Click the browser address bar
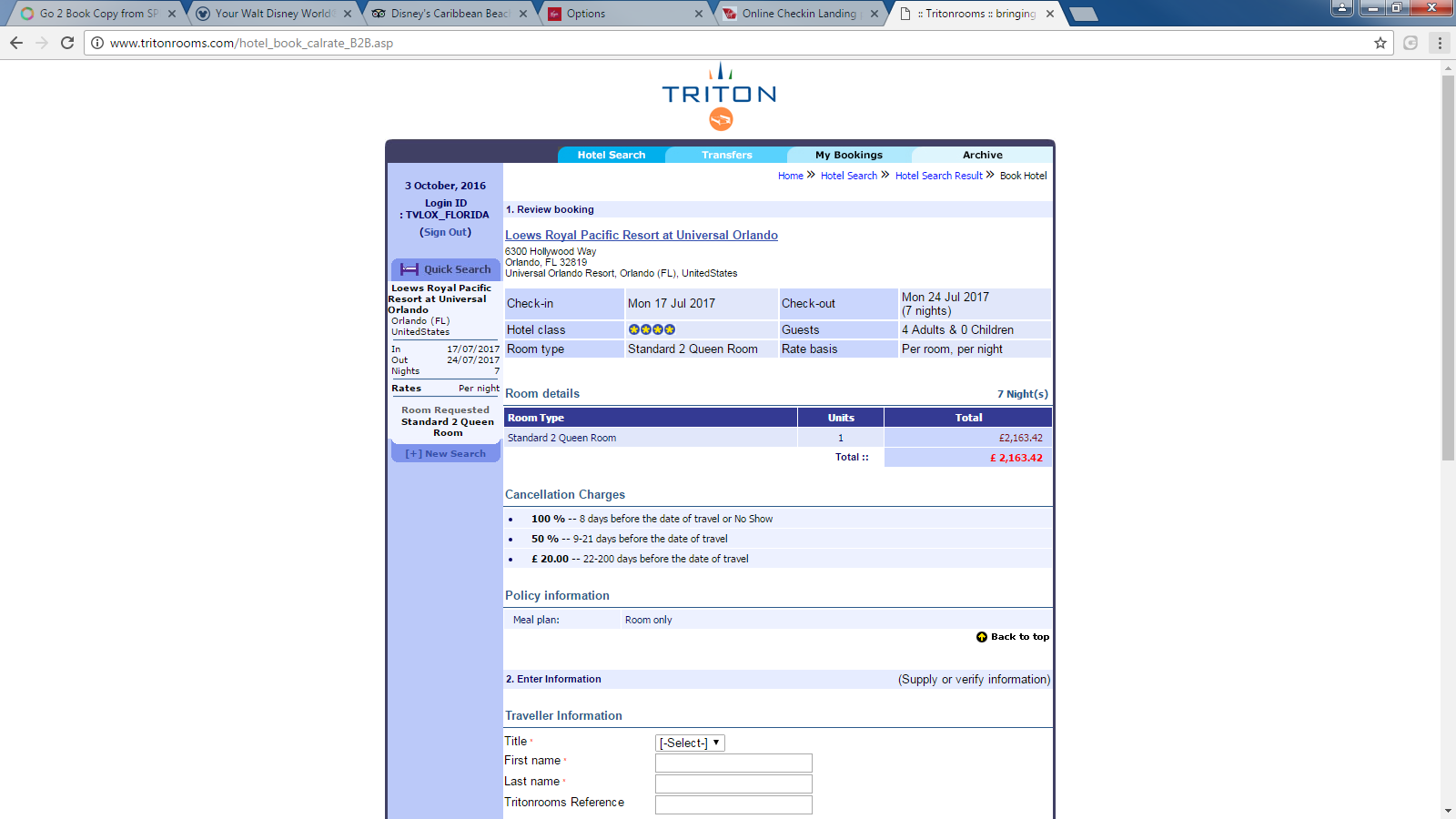 [737, 43]
